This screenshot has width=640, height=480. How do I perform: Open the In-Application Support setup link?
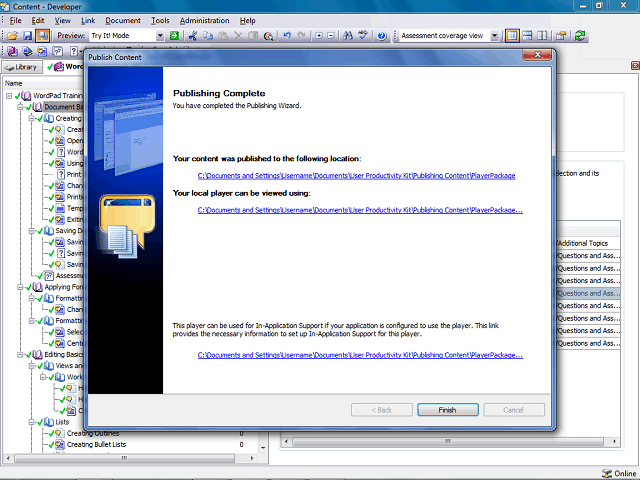pos(360,355)
